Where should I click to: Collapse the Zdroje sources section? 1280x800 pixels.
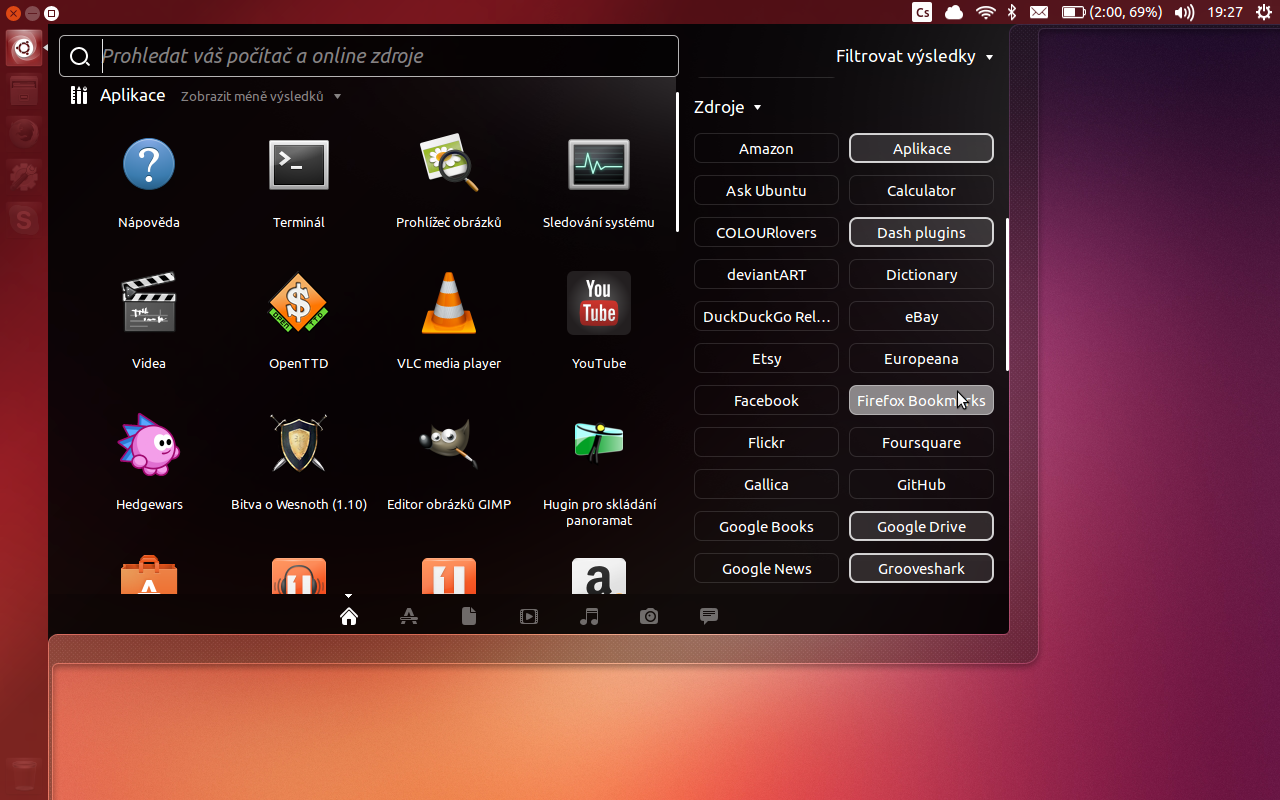[727, 107]
